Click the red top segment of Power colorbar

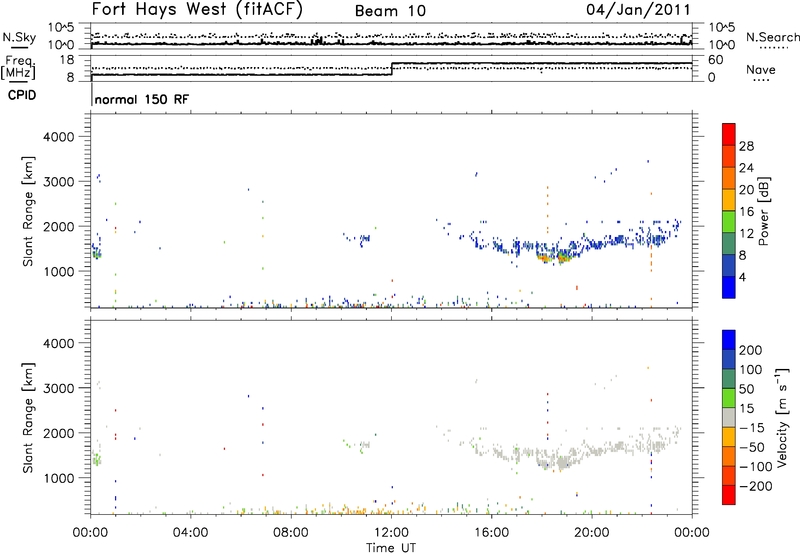(x=729, y=134)
